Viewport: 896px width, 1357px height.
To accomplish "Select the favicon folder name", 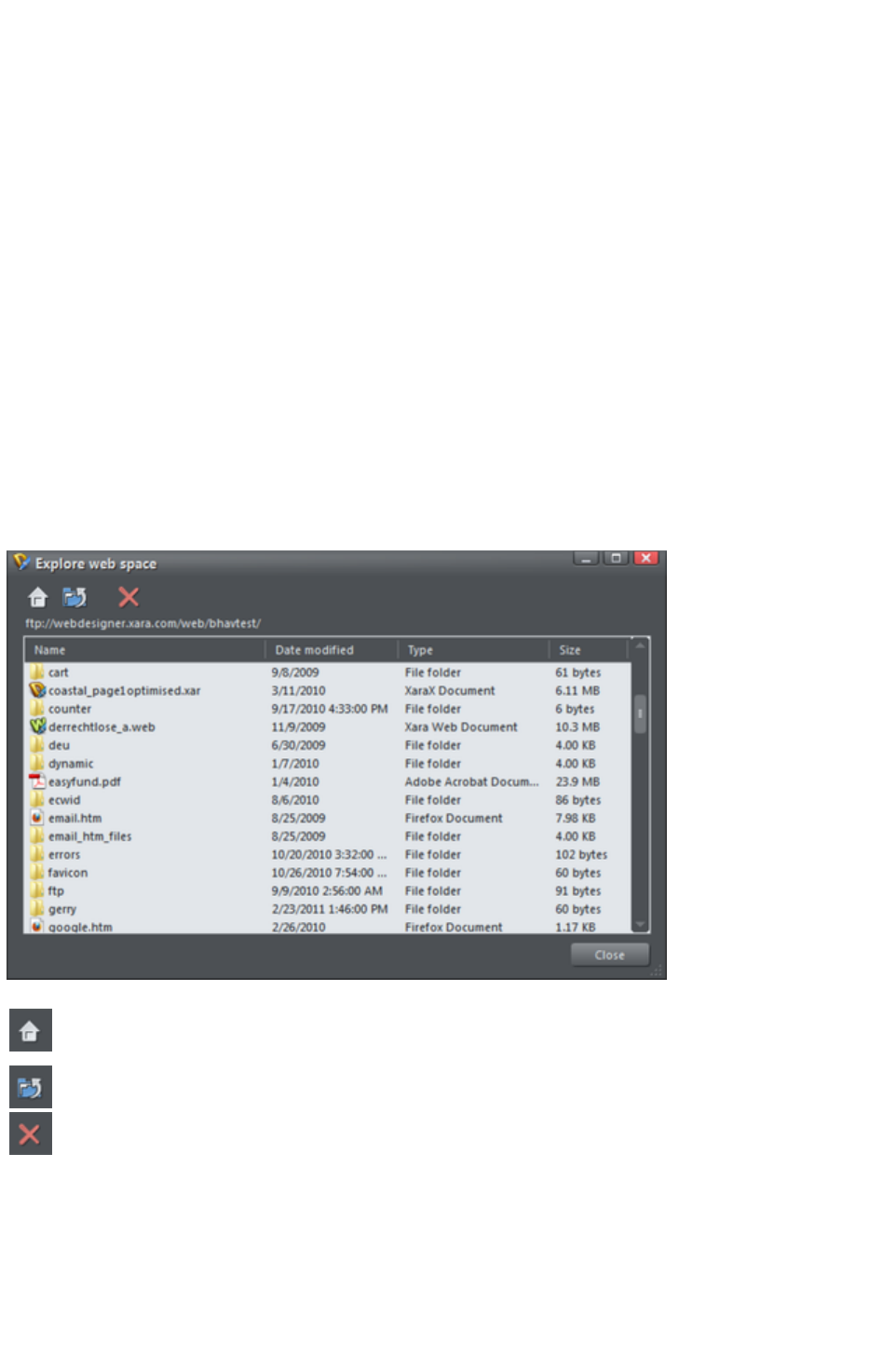I will click(x=68, y=873).
